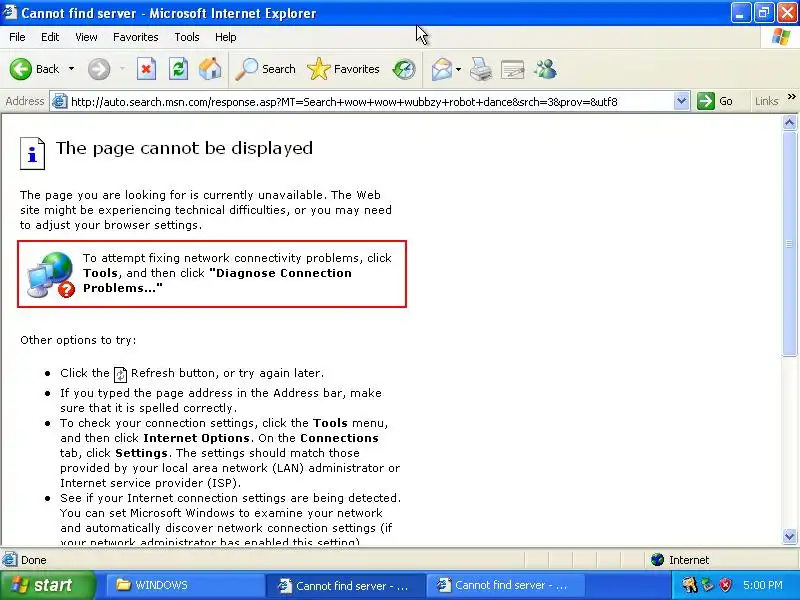
Task: Click the green Go button
Action: point(715,101)
